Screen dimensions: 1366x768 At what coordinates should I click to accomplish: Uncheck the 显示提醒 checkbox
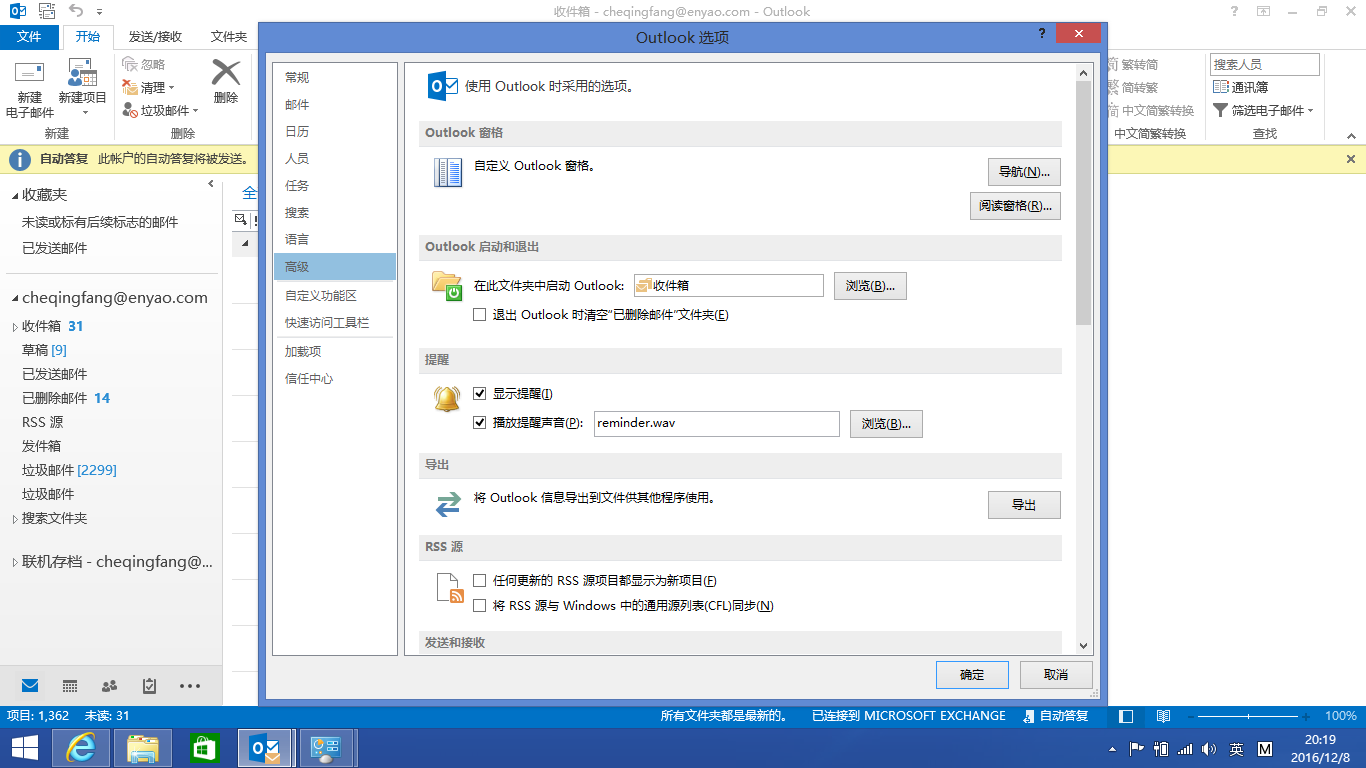click(x=480, y=394)
